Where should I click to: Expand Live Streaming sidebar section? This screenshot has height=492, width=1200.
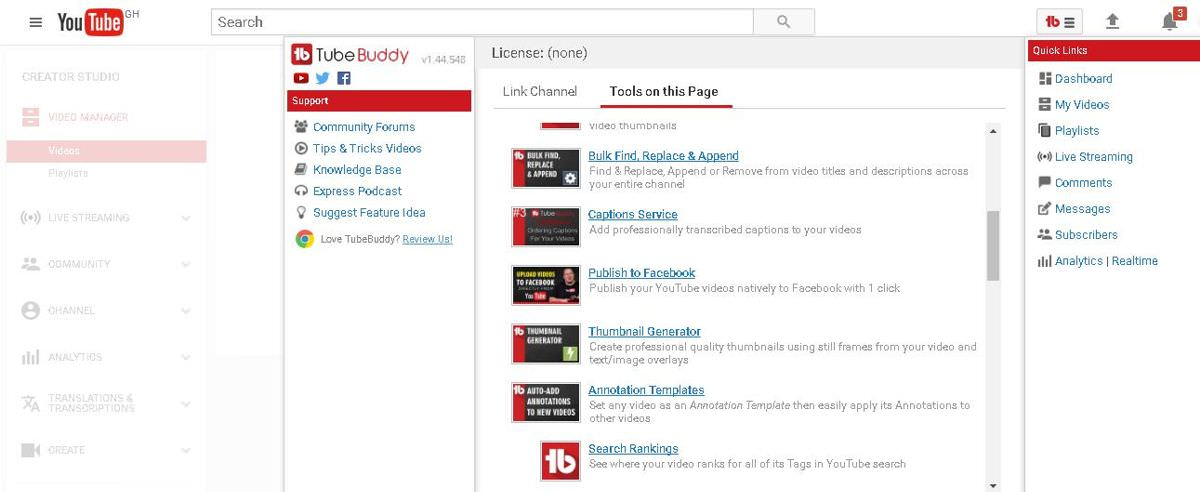pyautogui.click(x=186, y=218)
